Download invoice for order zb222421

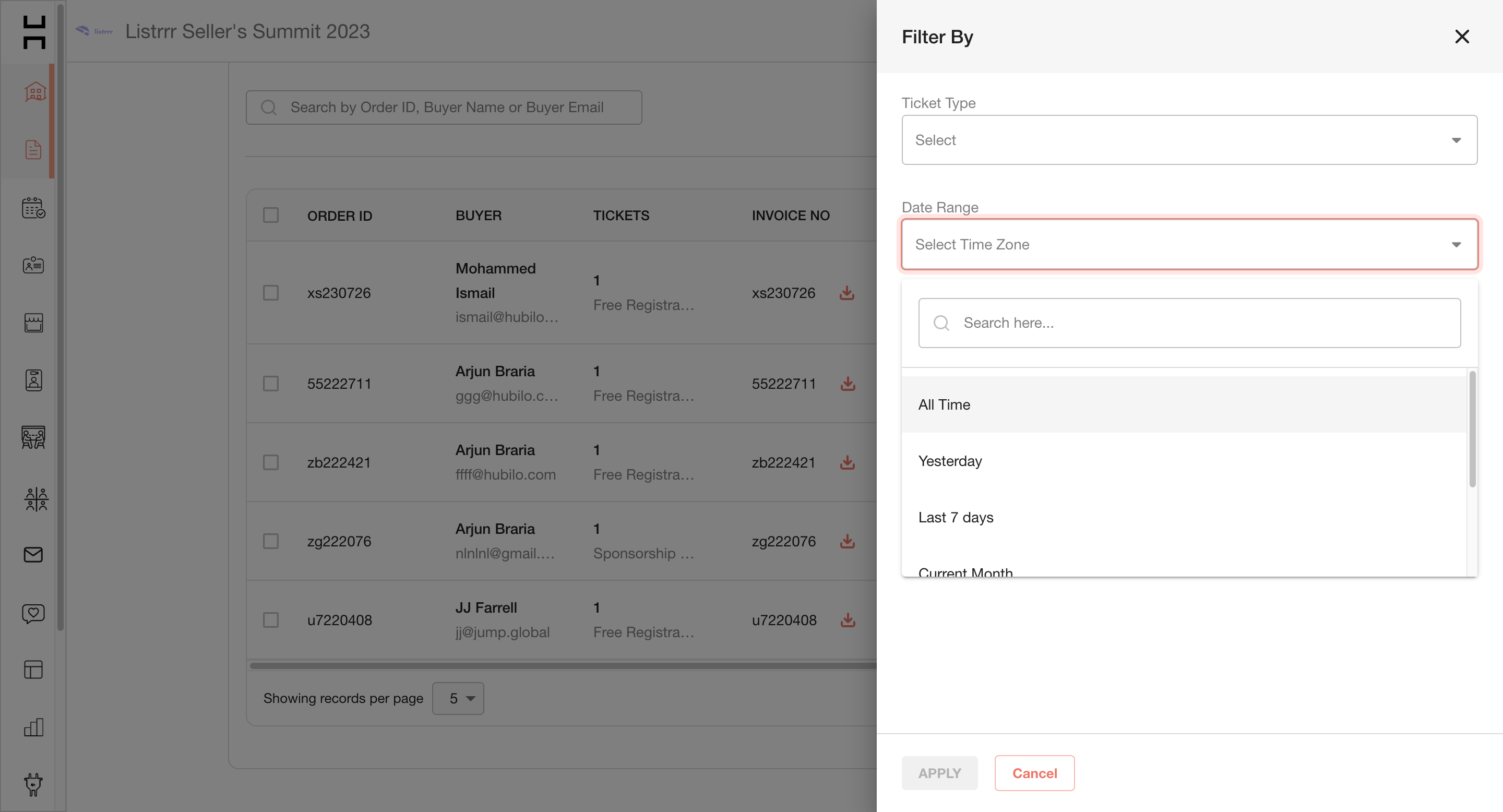coord(848,462)
